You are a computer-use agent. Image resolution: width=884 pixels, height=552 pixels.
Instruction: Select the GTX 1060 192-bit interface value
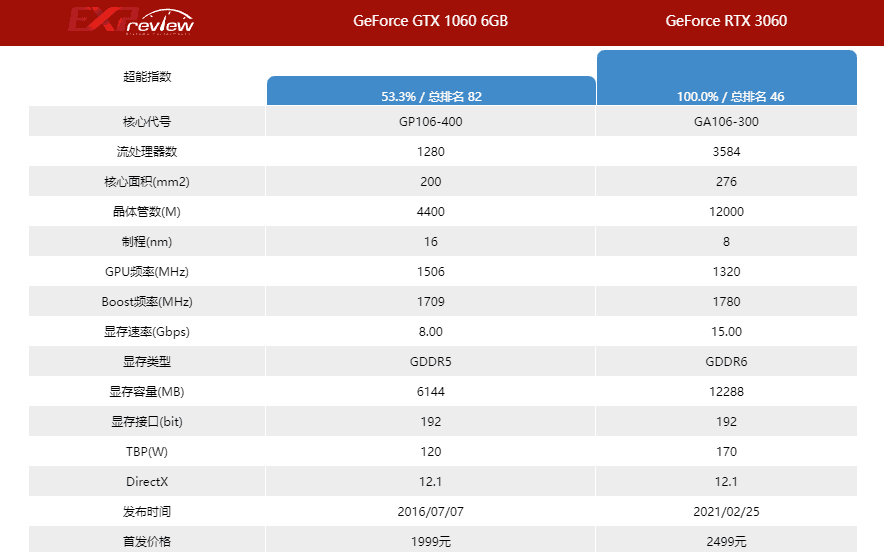click(431, 421)
